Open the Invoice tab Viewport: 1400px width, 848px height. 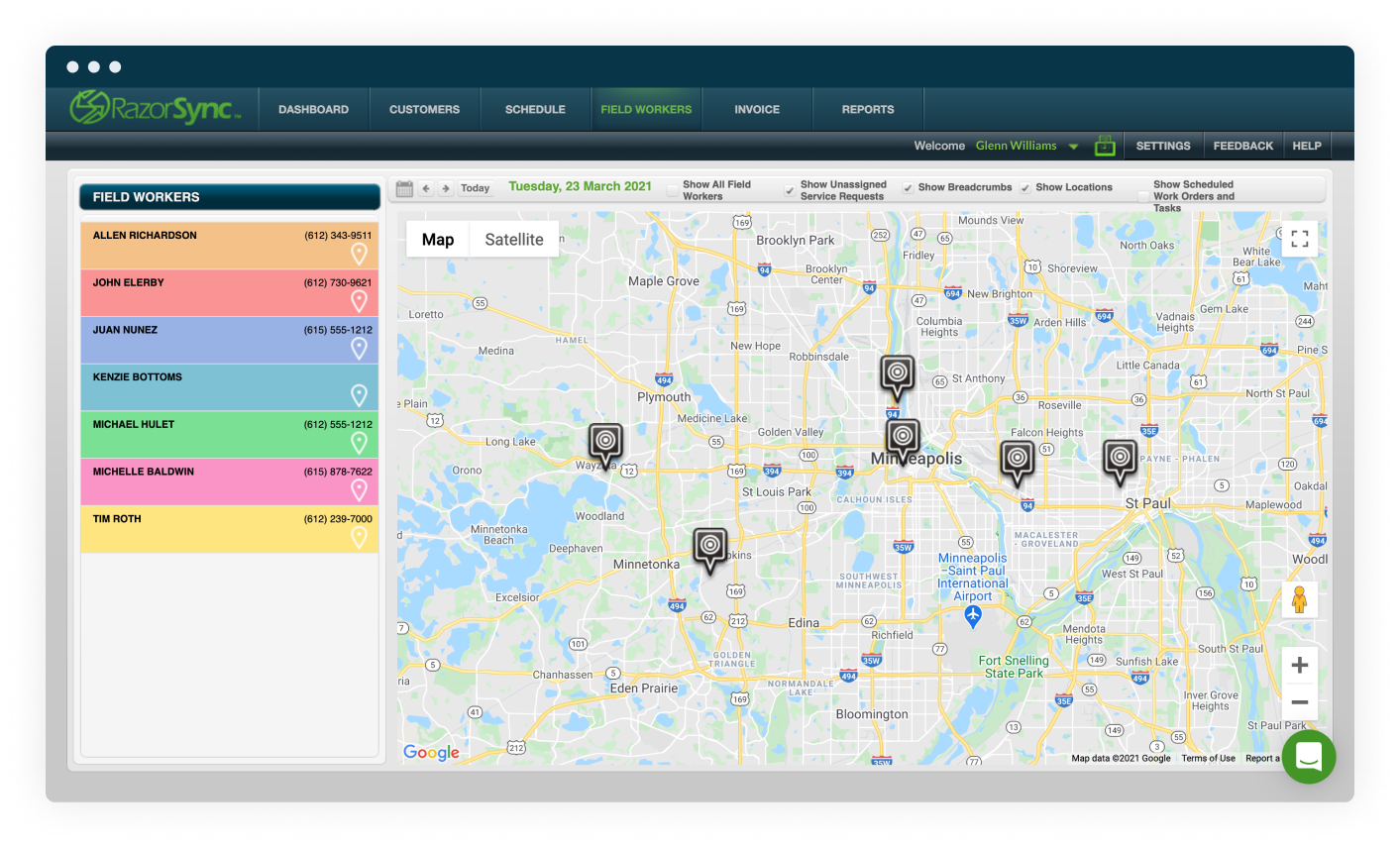pyautogui.click(x=757, y=109)
